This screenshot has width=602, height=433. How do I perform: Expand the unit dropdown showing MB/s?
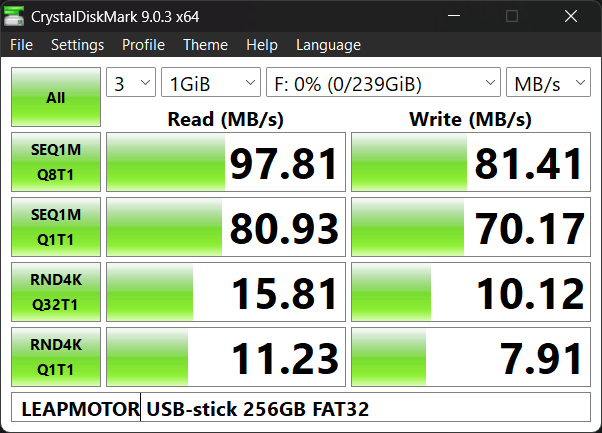pyautogui.click(x=548, y=82)
